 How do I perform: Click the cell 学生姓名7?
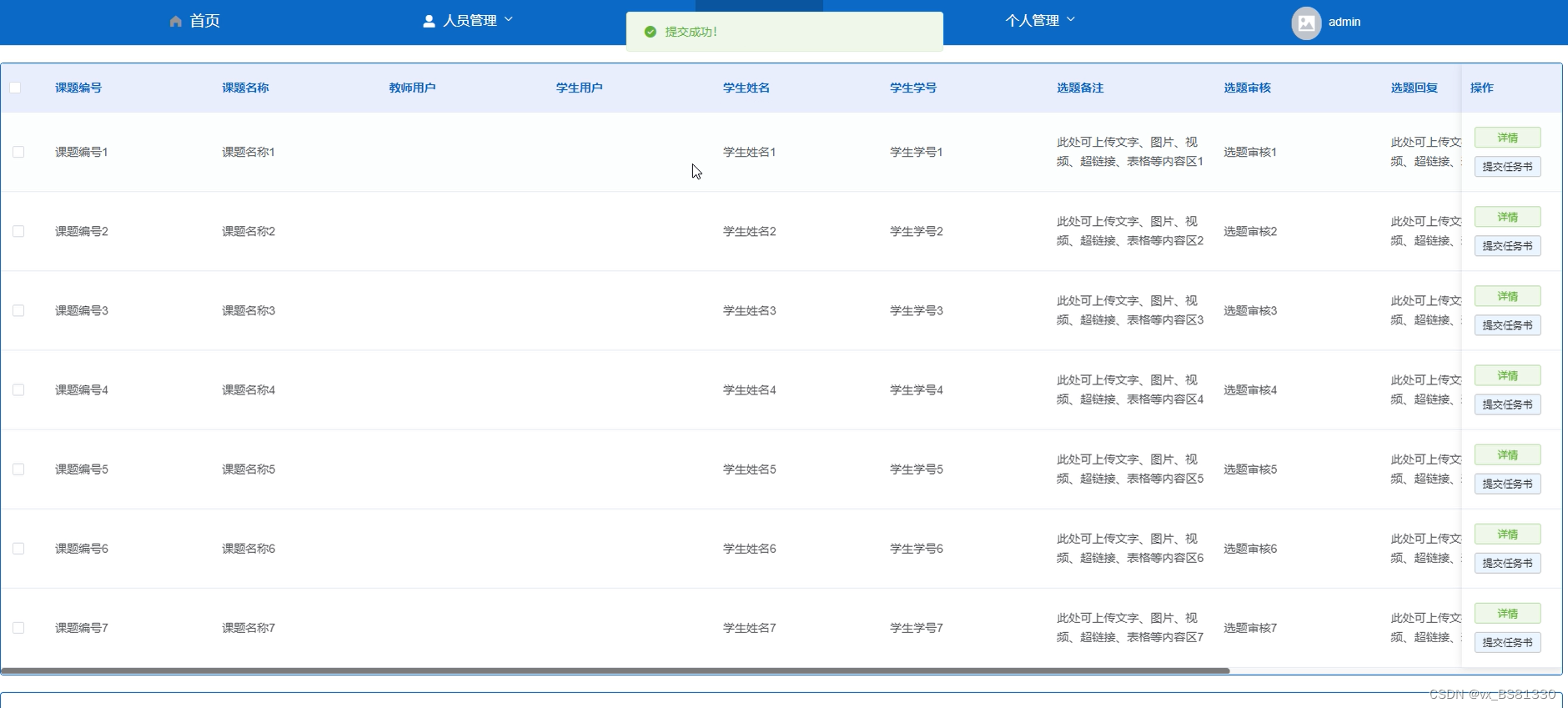click(x=750, y=627)
